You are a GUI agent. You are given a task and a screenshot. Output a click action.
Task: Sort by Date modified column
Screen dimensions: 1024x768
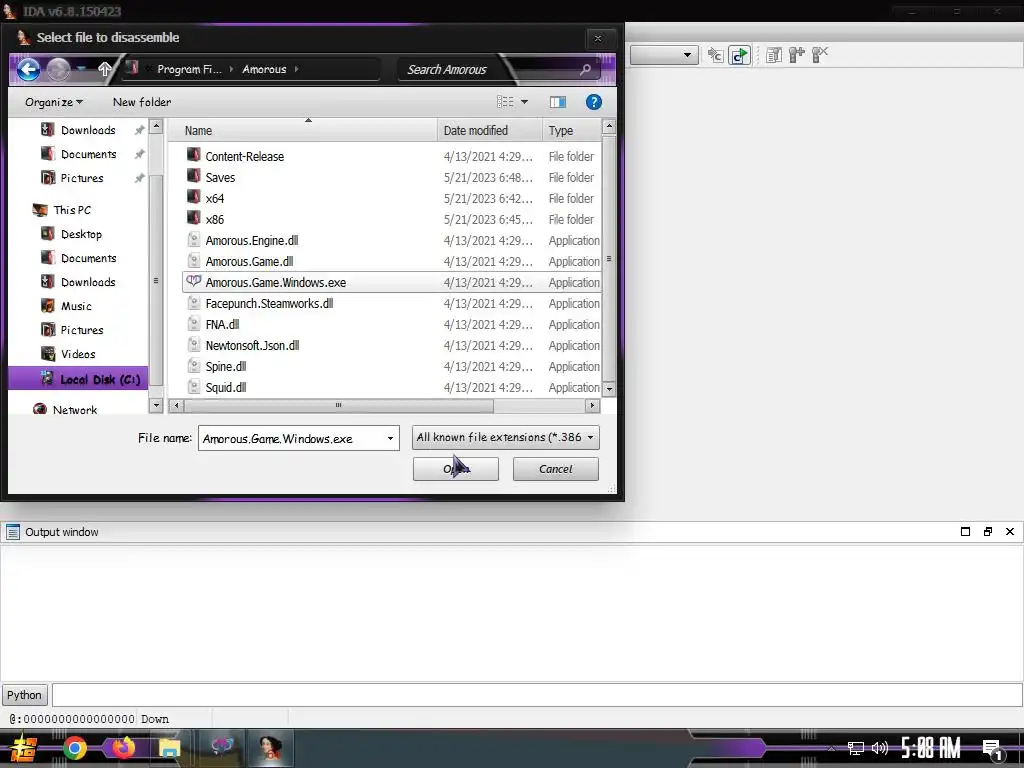[x=490, y=131]
